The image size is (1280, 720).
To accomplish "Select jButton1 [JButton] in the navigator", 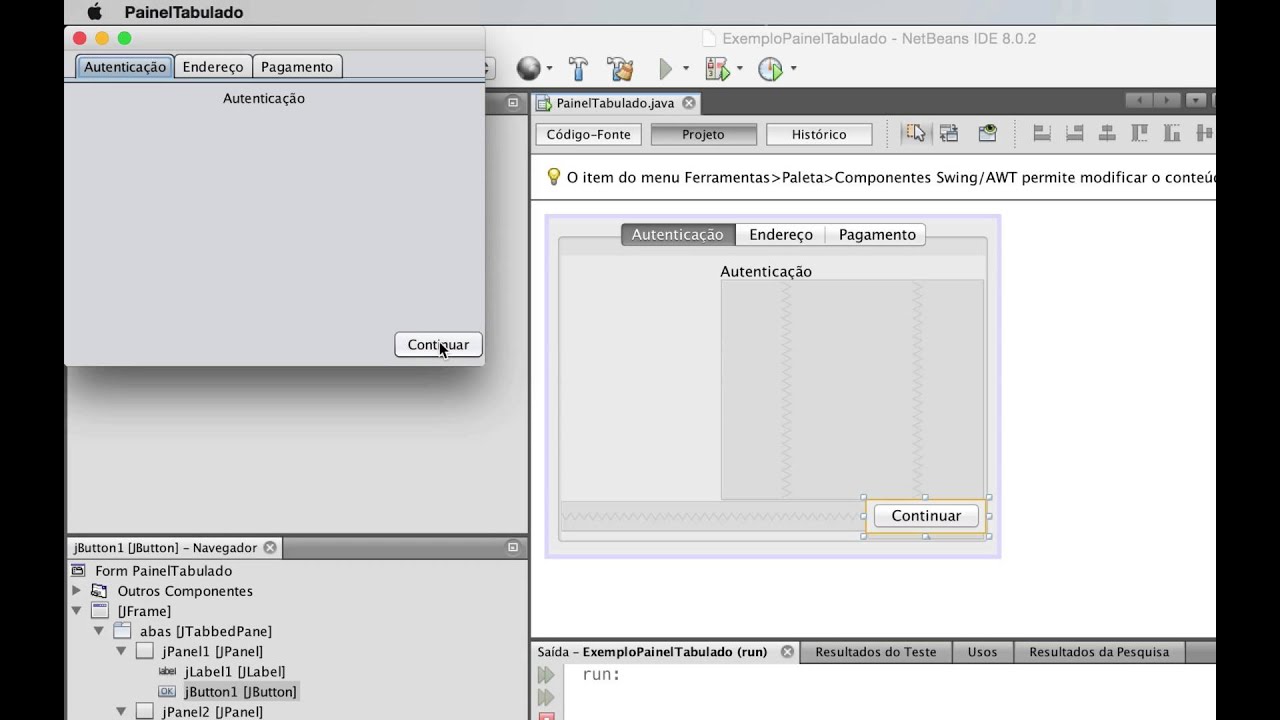I will pos(240,691).
